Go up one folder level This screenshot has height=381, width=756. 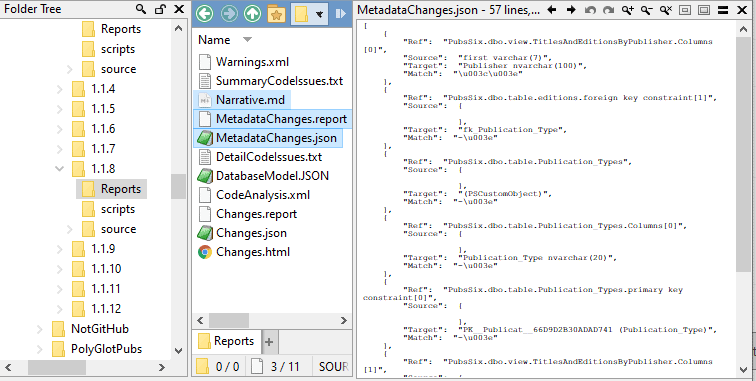coord(253,14)
